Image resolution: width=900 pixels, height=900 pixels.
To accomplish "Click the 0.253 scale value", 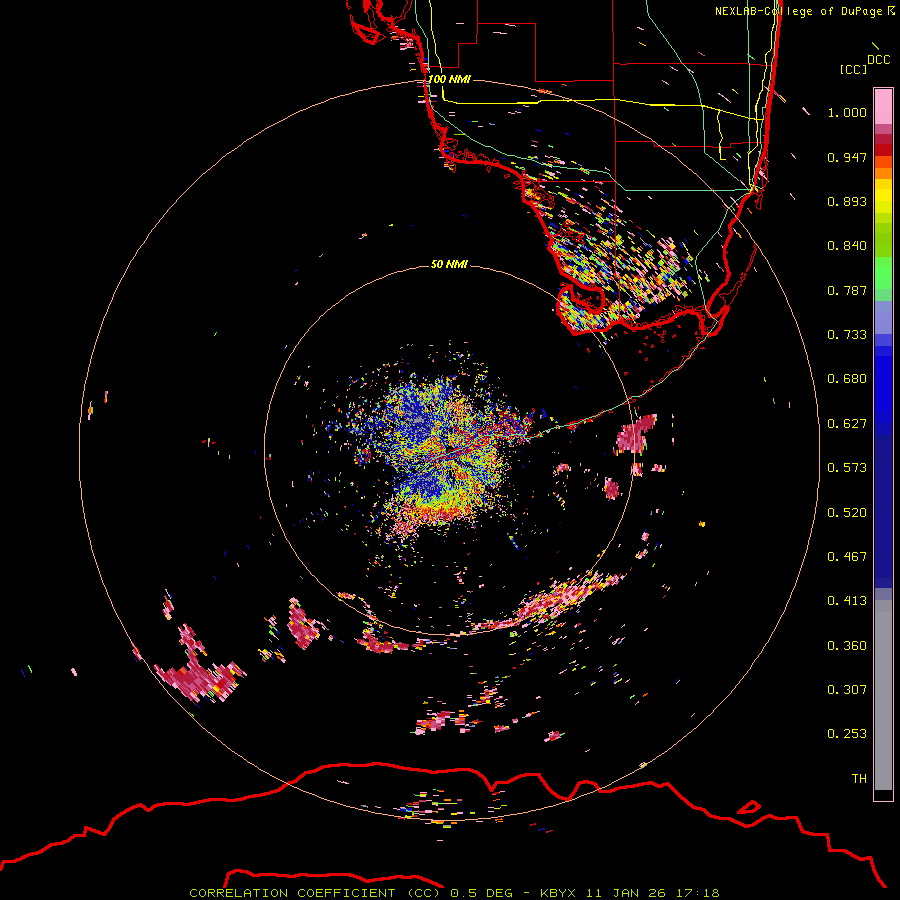I will pos(847,734).
